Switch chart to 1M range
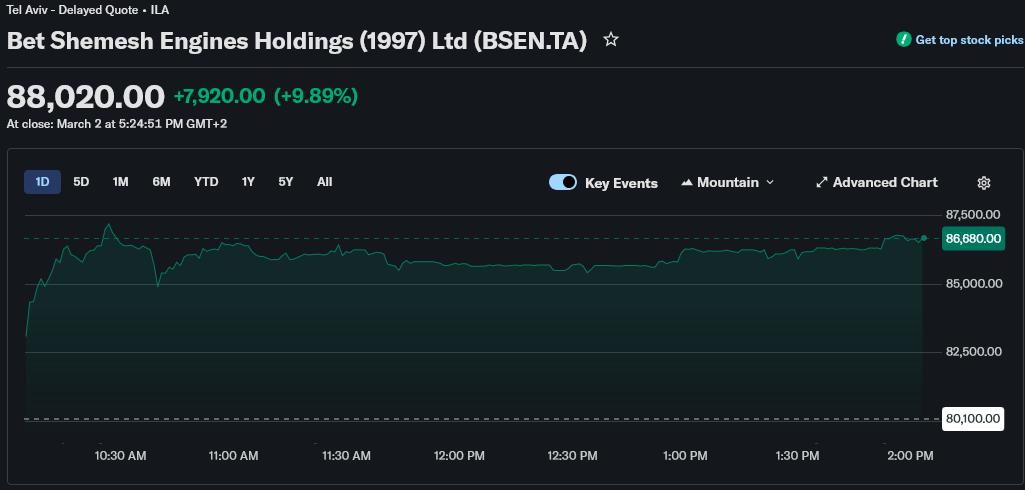The width and height of the screenshot is (1025, 490). 120,182
